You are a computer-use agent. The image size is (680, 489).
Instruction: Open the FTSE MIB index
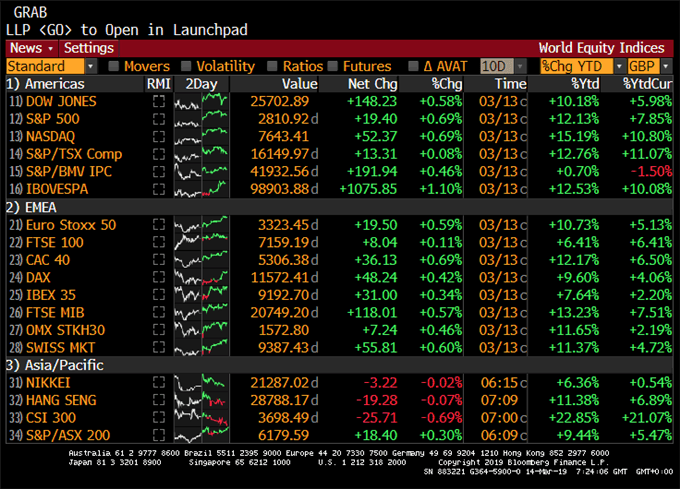click(x=55, y=312)
